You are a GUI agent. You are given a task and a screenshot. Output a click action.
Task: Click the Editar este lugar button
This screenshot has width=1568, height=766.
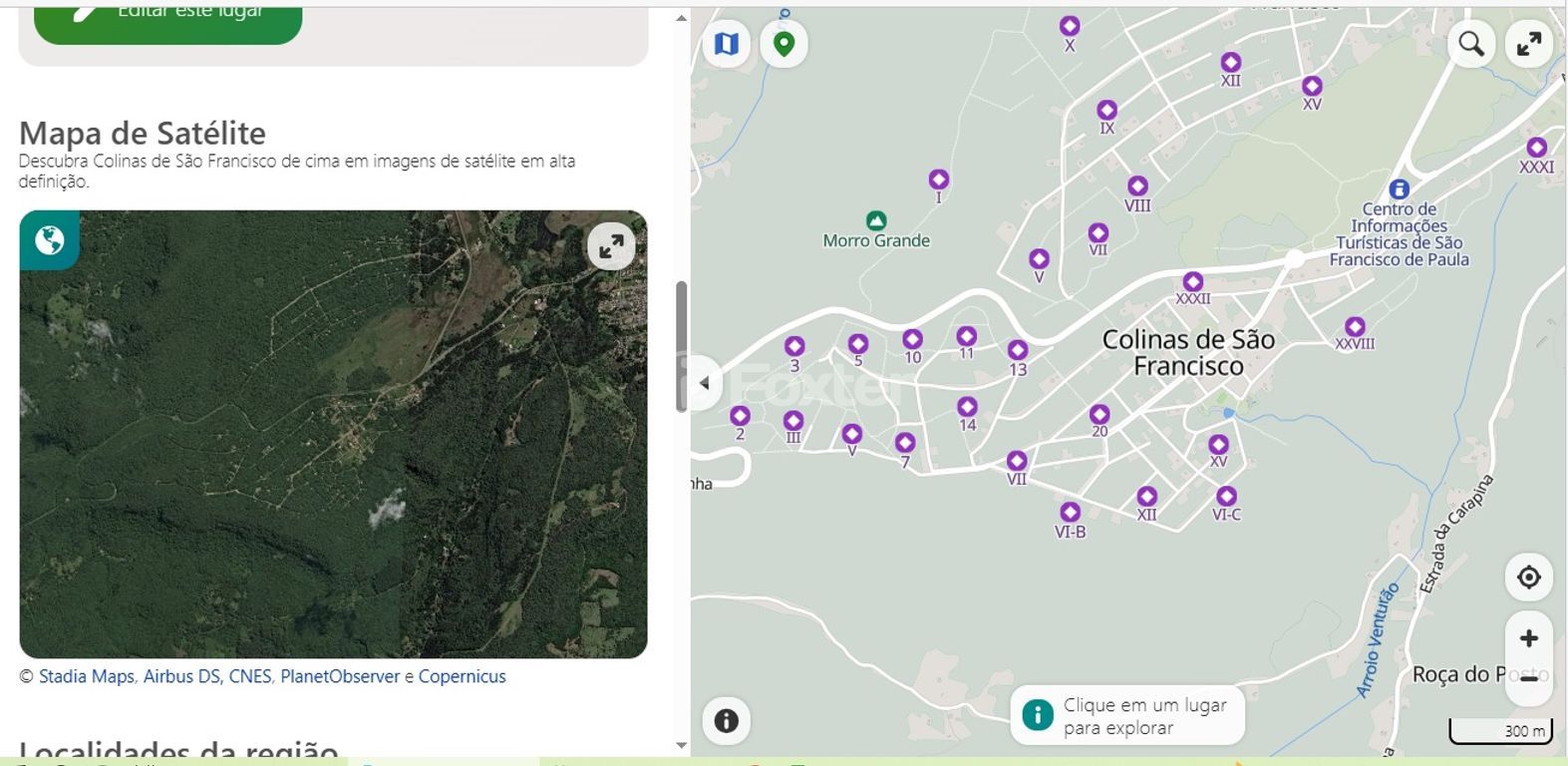[x=167, y=15]
